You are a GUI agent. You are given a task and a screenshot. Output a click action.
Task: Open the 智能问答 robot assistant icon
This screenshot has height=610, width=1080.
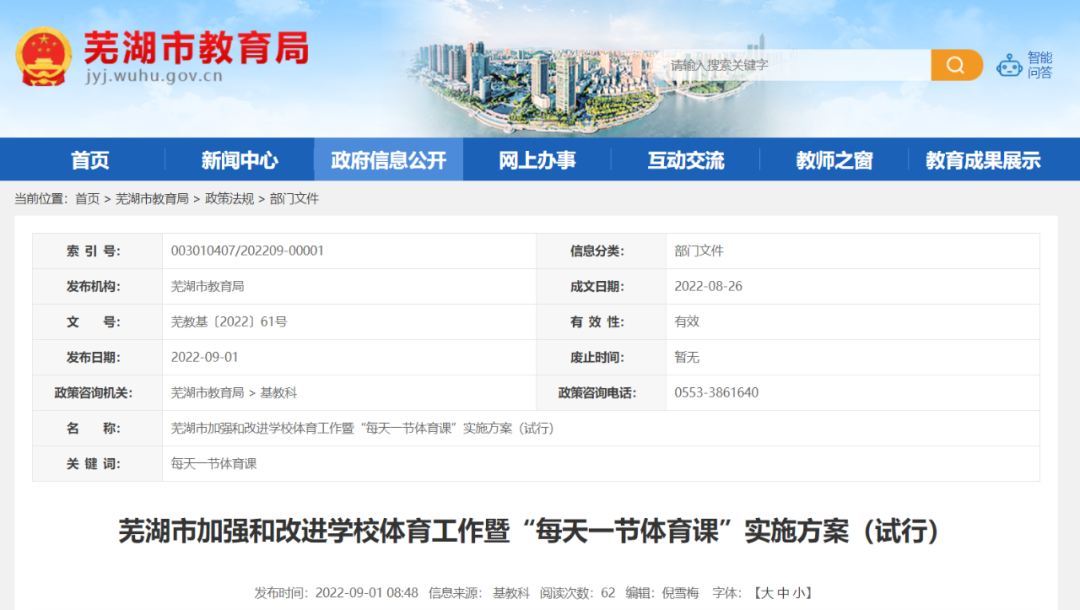[x=1010, y=66]
